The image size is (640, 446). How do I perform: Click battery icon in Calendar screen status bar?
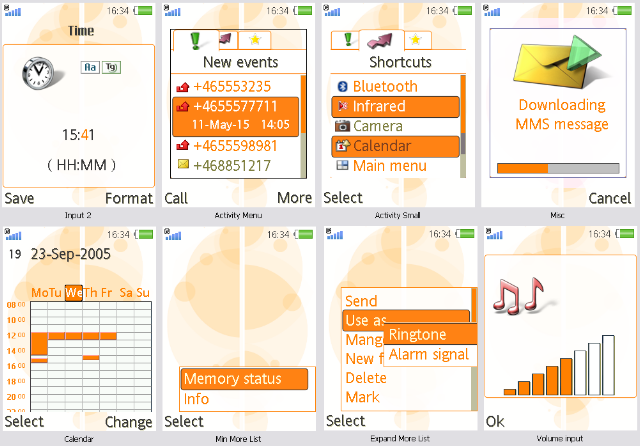click(x=144, y=234)
